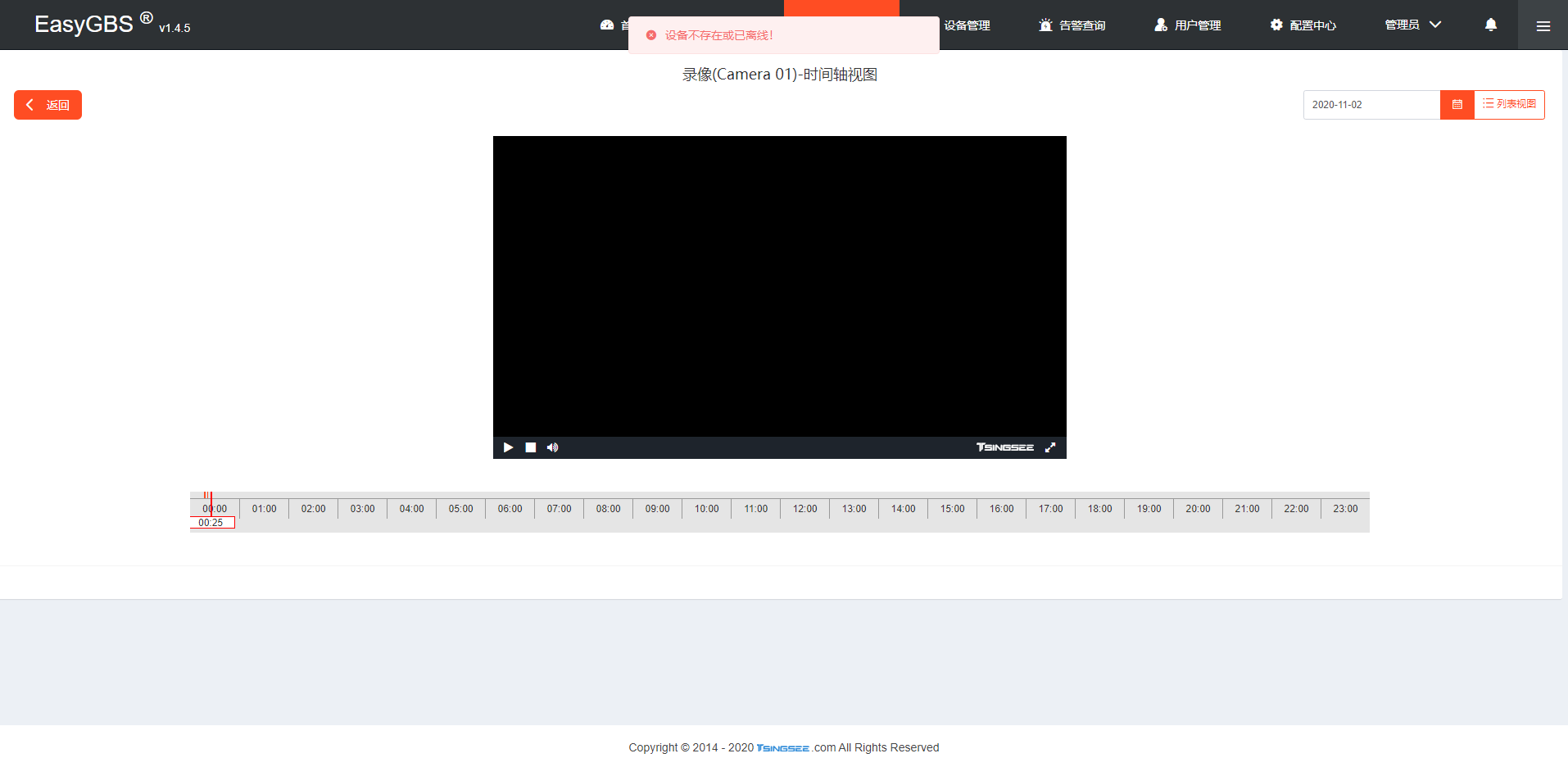Switch to 列表视图 list view

pos(1509,104)
